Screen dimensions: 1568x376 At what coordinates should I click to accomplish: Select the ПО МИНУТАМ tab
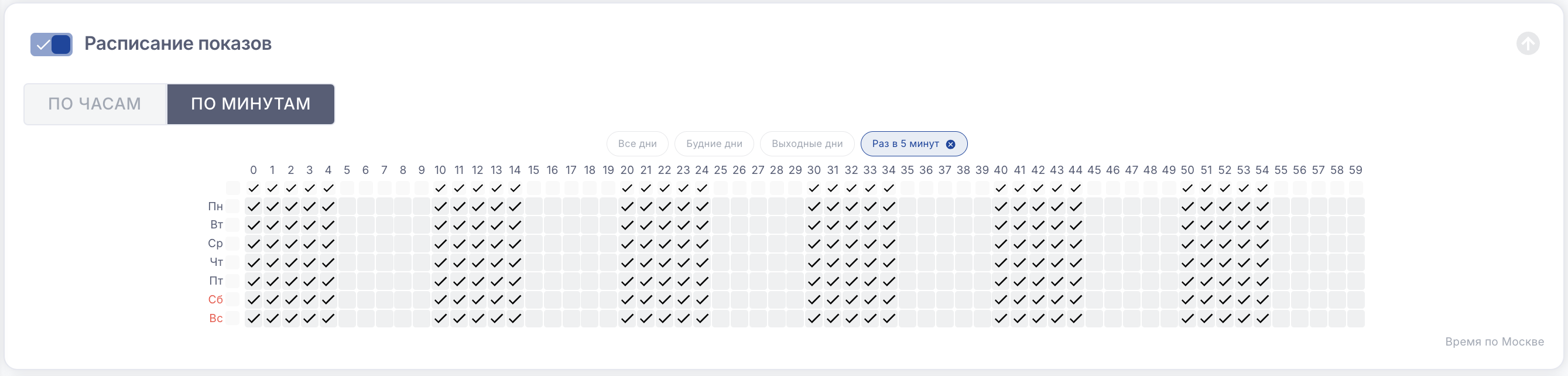pos(251,104)
